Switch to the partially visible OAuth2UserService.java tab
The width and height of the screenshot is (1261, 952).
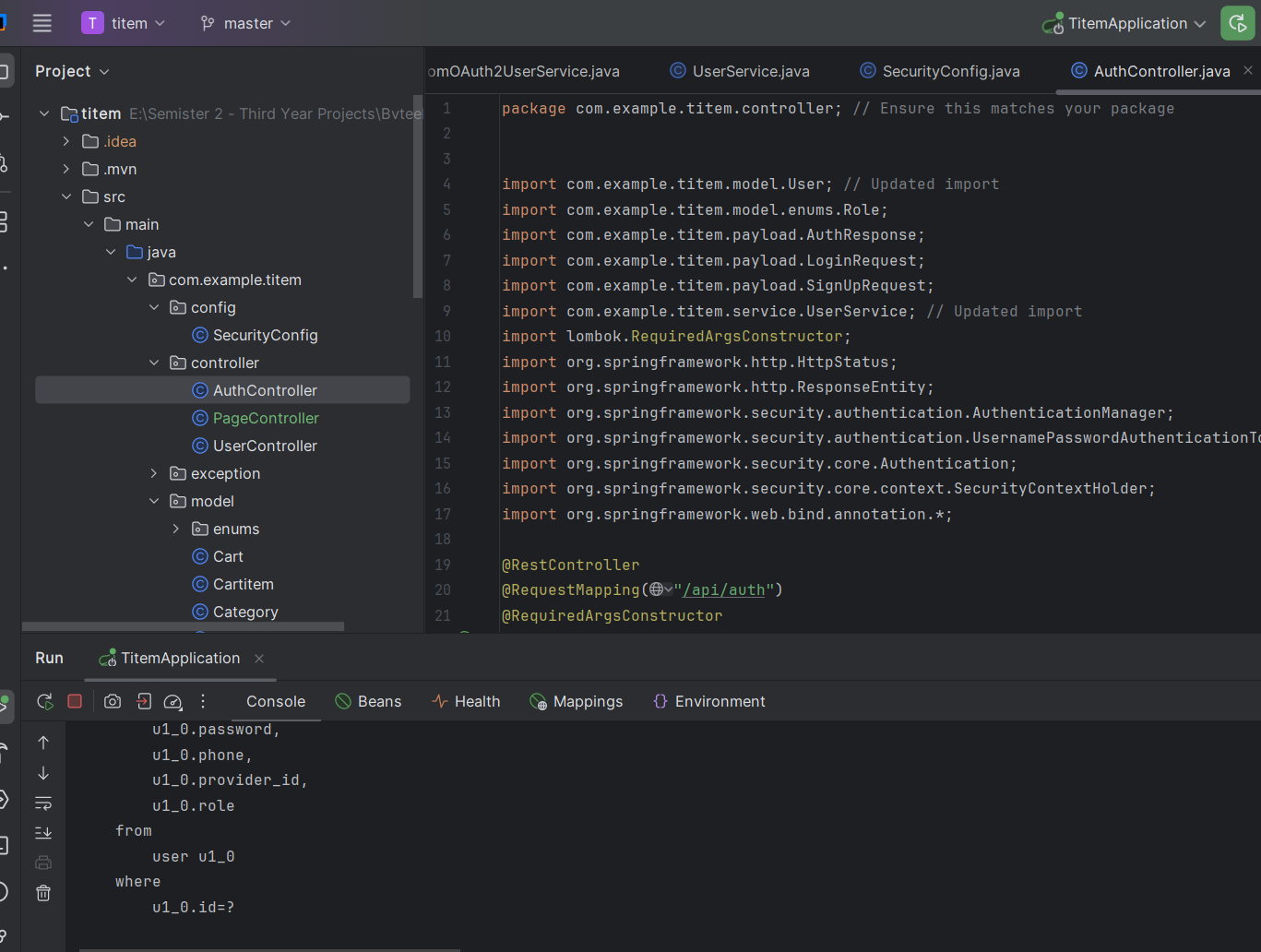[524, 71]
